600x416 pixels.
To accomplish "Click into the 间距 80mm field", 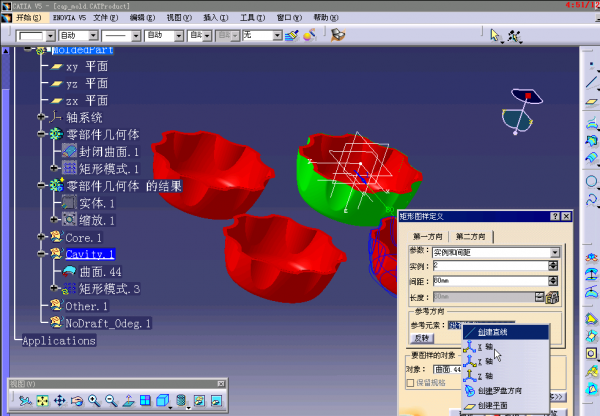I will pyautogui.click(x=490, y=281).
